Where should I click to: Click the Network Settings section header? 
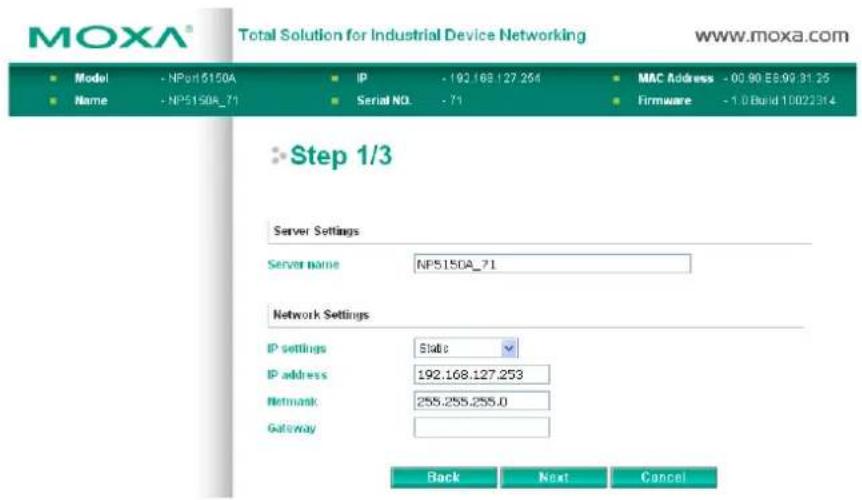pos(321,315)
